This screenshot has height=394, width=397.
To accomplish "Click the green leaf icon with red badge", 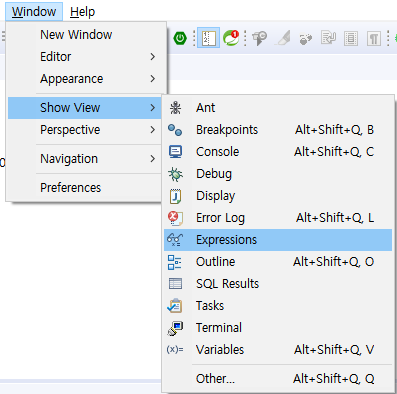I will (231, 38).
